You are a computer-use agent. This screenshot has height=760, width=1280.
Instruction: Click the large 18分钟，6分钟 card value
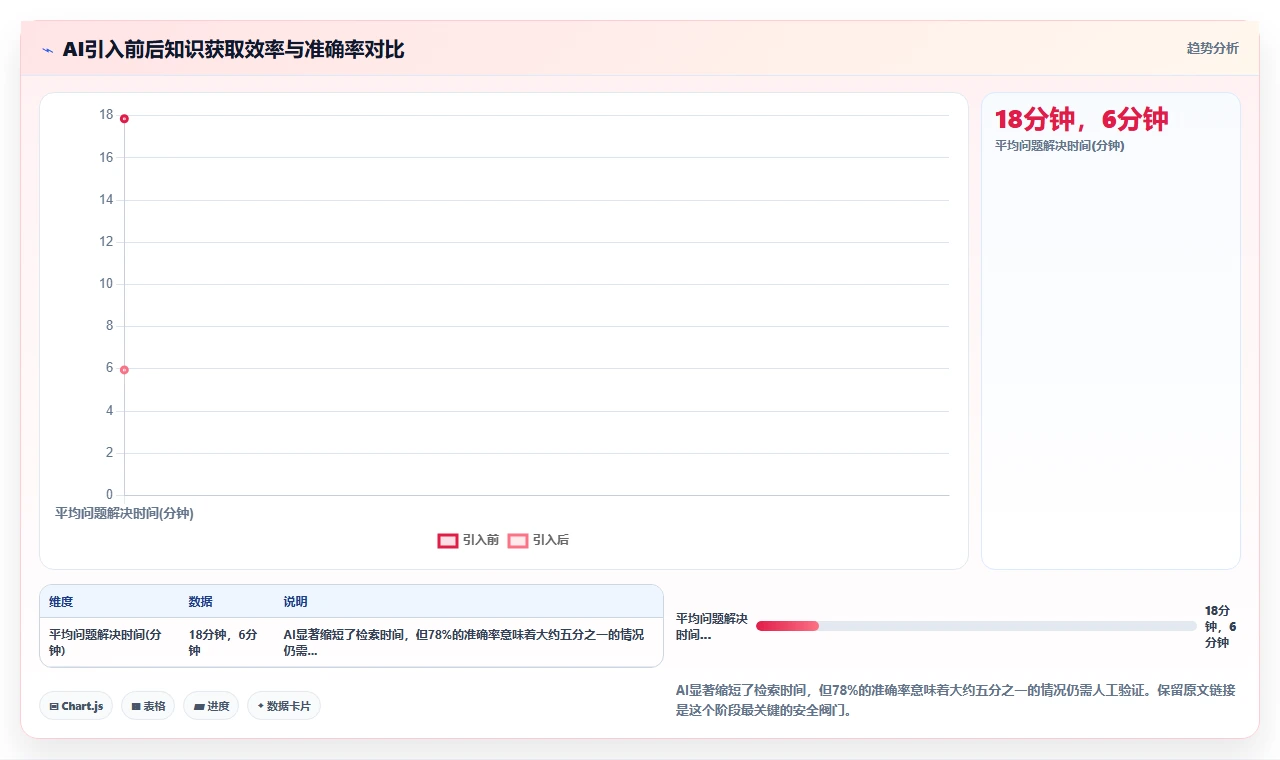[x=1081, y=120]
